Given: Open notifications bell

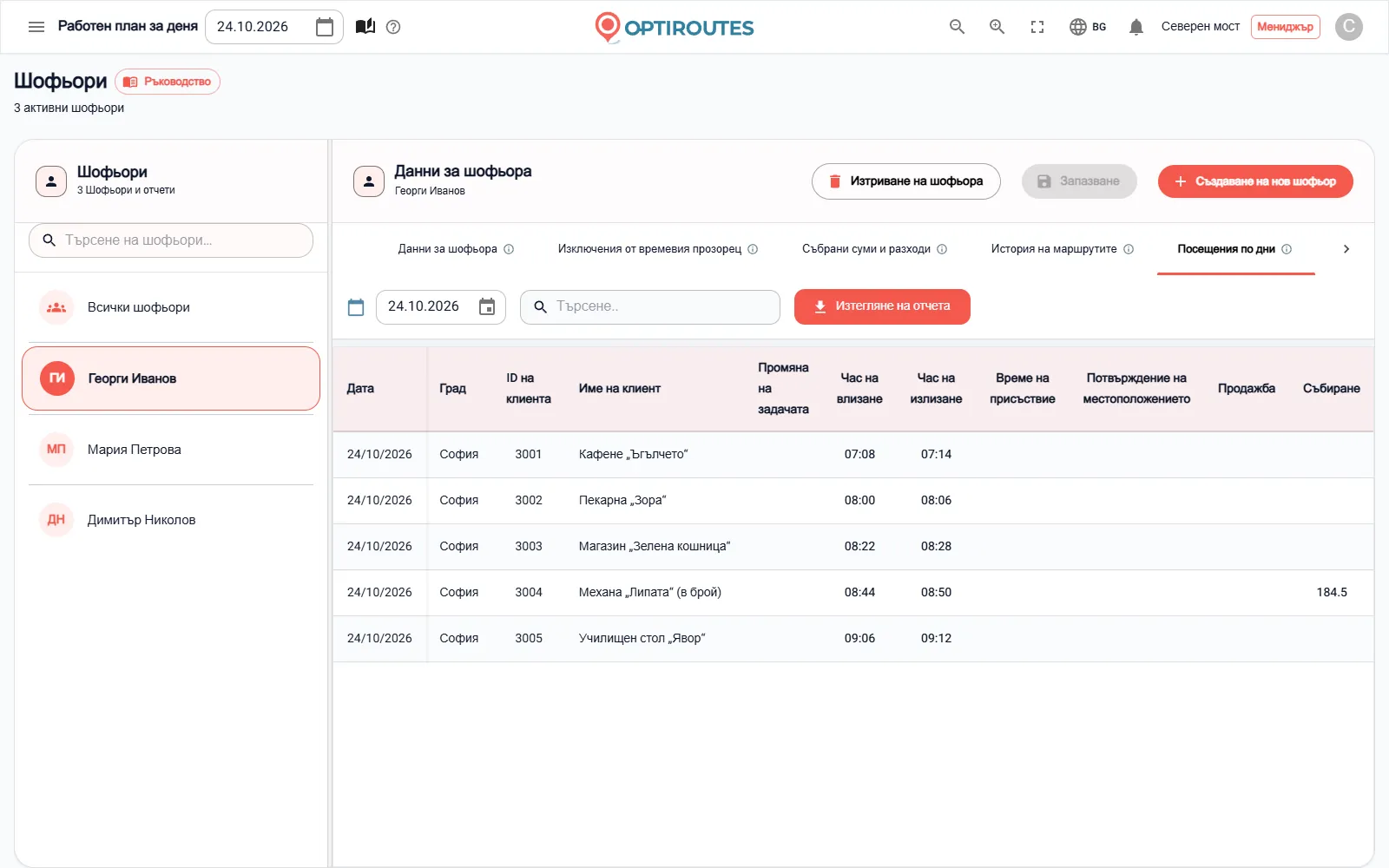Looking at the screenshot, I should coord(1136,27).
